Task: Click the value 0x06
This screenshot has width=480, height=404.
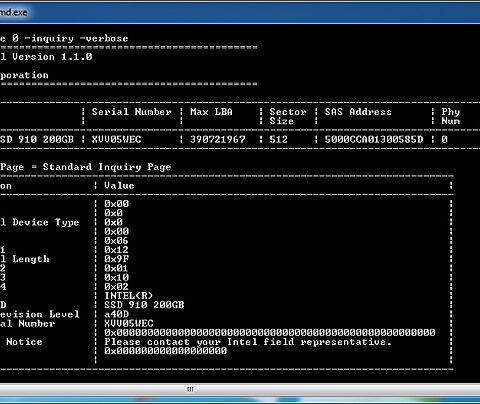Action: [116, 241]
